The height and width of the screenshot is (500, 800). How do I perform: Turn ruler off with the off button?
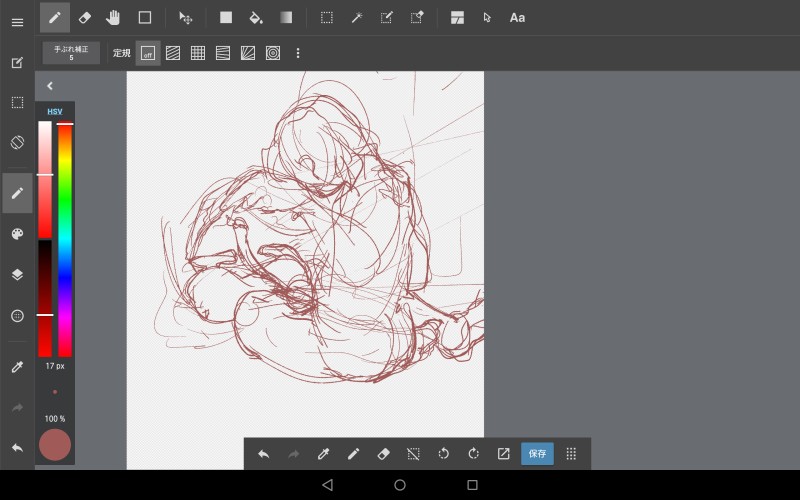[148, 53]
